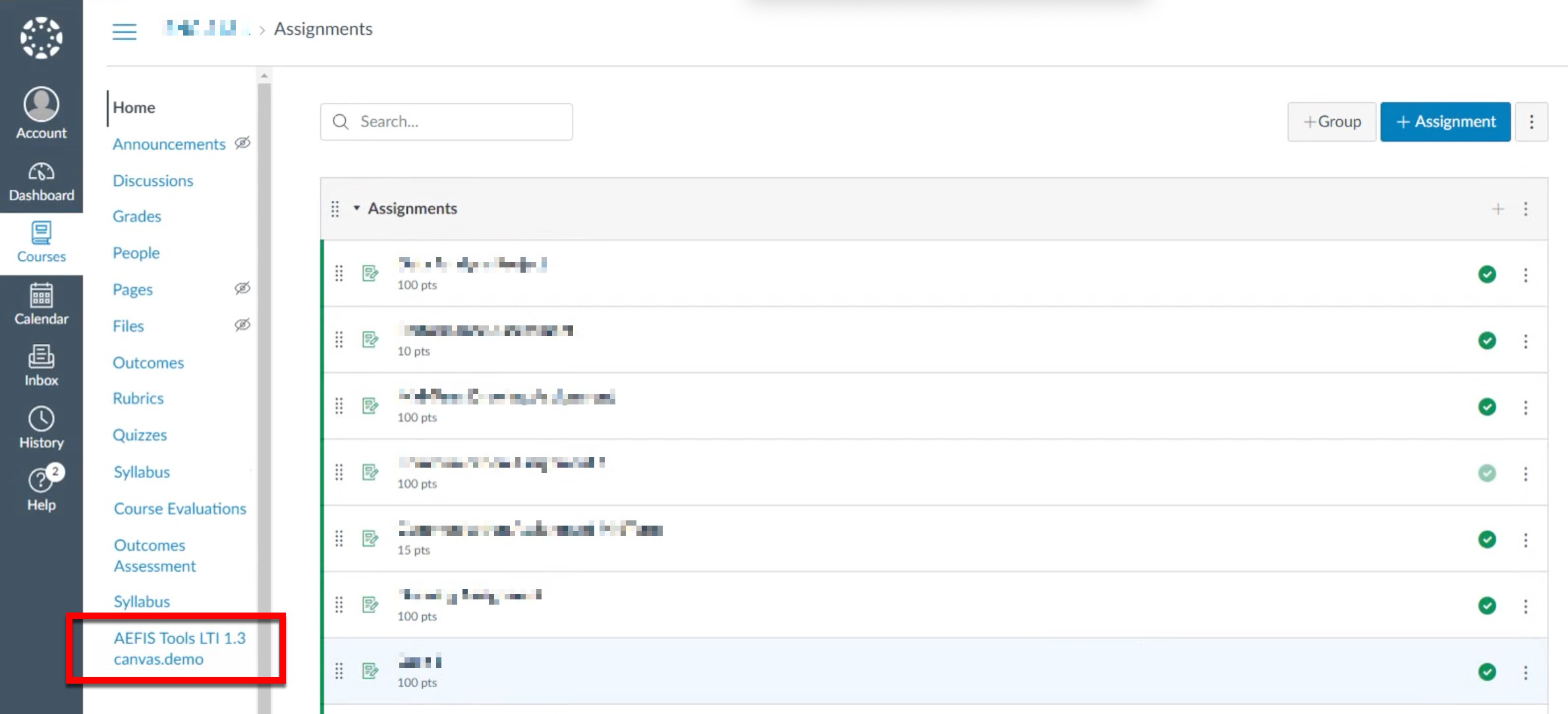Open Assignments group three-dot options menu
The image size is (1568, 714).
1525,209
